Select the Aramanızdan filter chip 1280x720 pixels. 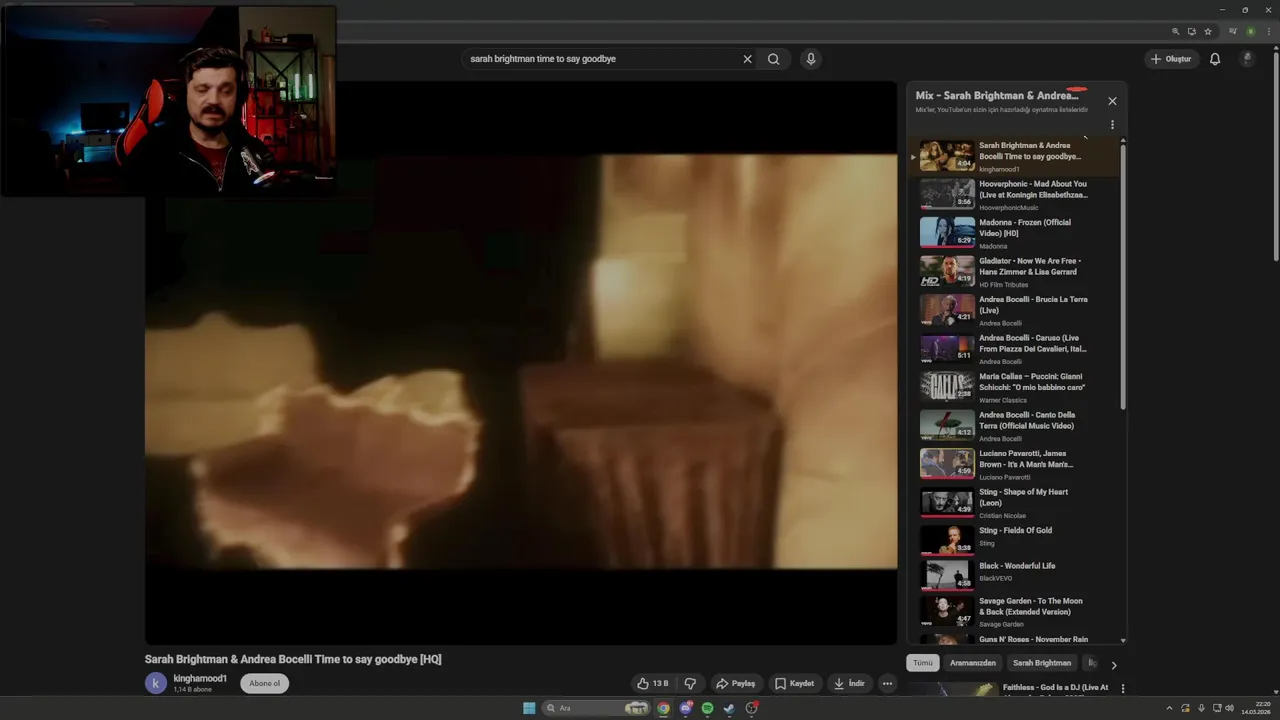click(x=973, y=663)
